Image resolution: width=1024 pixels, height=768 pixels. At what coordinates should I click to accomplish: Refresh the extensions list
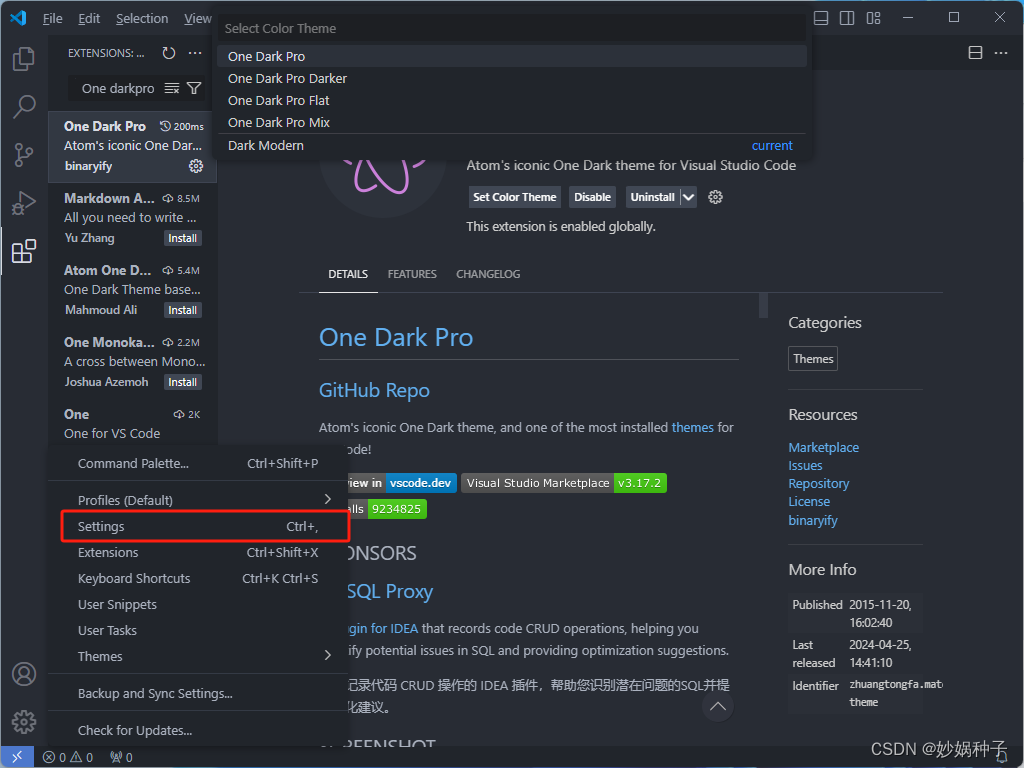tap(168, 54)
